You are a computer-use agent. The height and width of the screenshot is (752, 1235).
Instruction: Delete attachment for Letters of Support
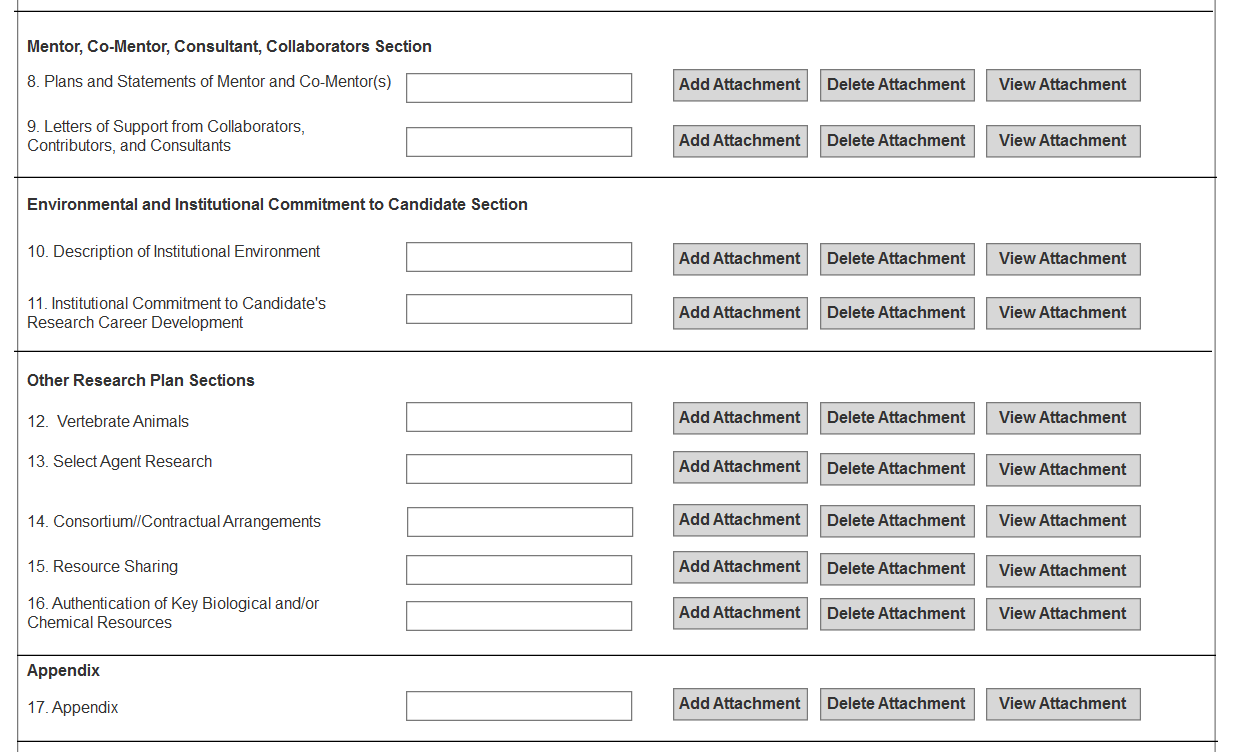point(897,141)
